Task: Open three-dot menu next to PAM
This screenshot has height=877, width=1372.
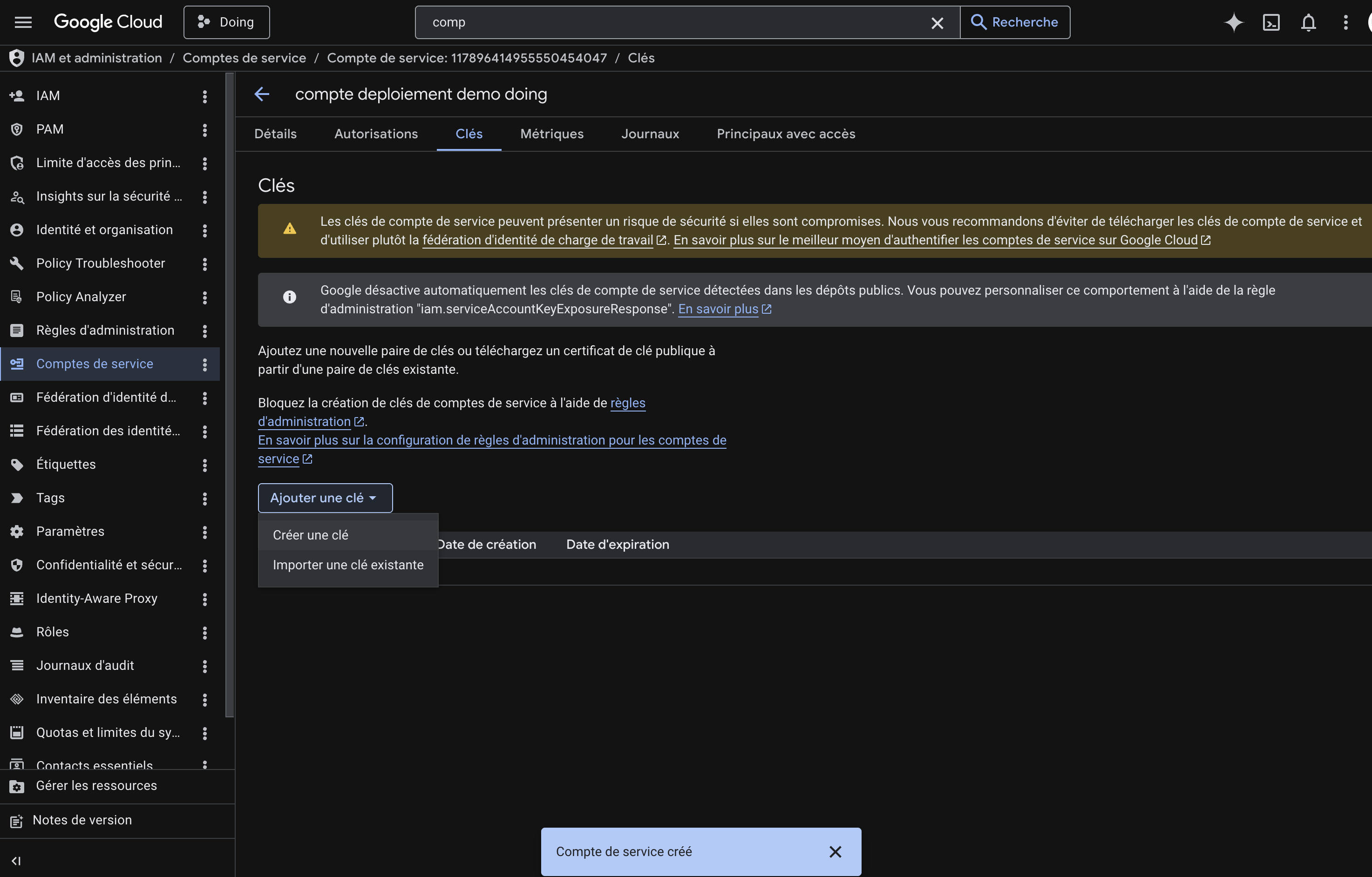Action: click(204, 130)
